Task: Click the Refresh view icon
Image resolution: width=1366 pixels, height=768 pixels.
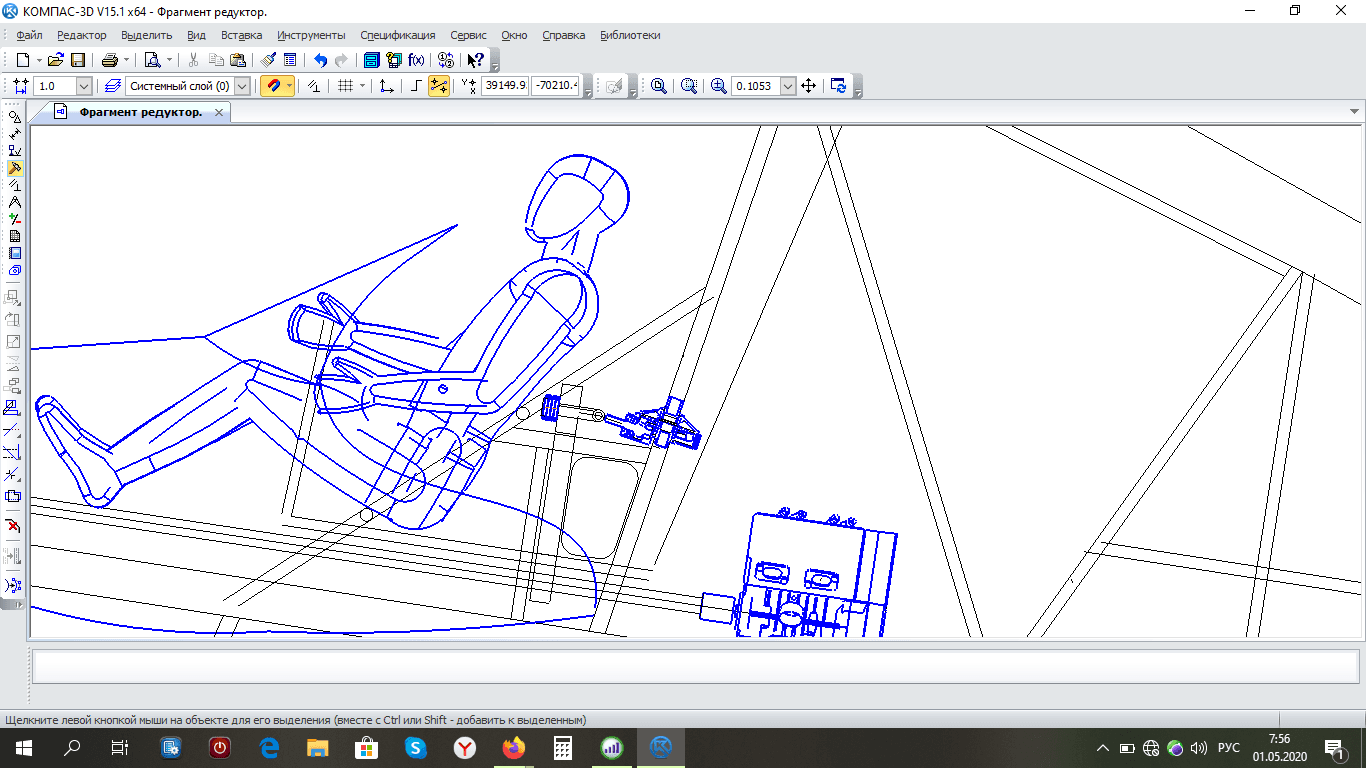Action: tap(839, 86)
